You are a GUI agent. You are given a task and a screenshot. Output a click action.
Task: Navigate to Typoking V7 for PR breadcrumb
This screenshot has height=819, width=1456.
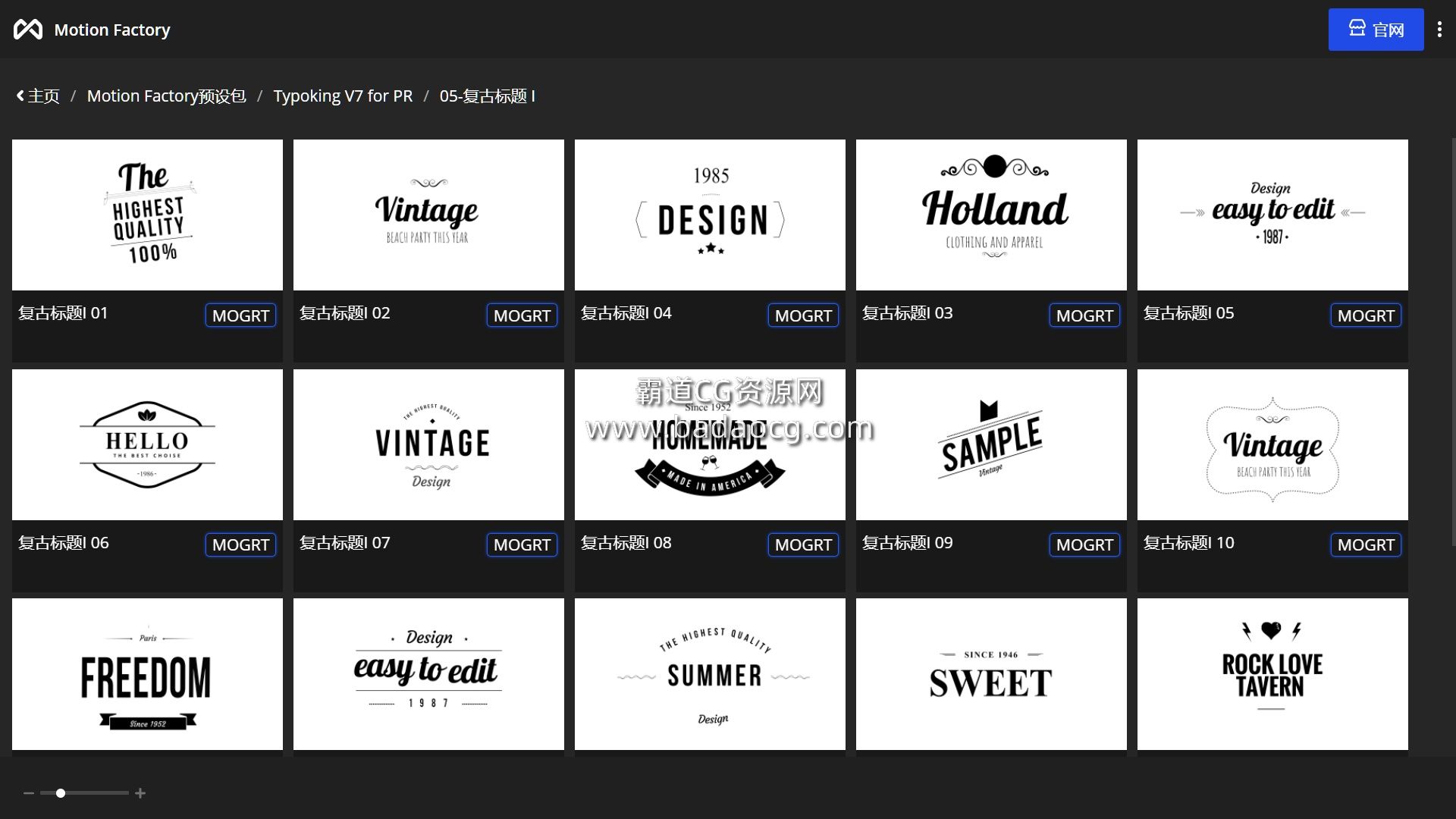(x=343, y=96)
